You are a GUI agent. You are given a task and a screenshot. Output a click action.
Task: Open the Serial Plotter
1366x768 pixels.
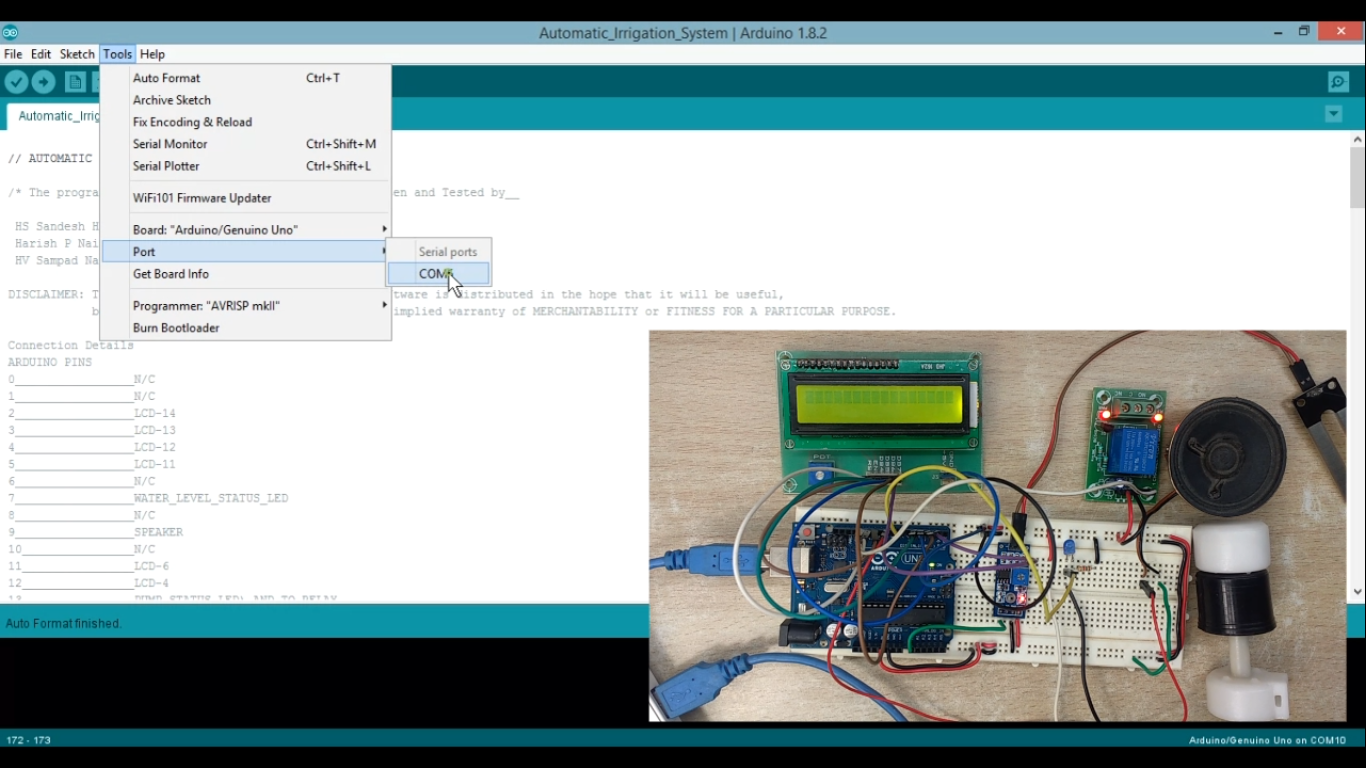click(x=166, y=166)
